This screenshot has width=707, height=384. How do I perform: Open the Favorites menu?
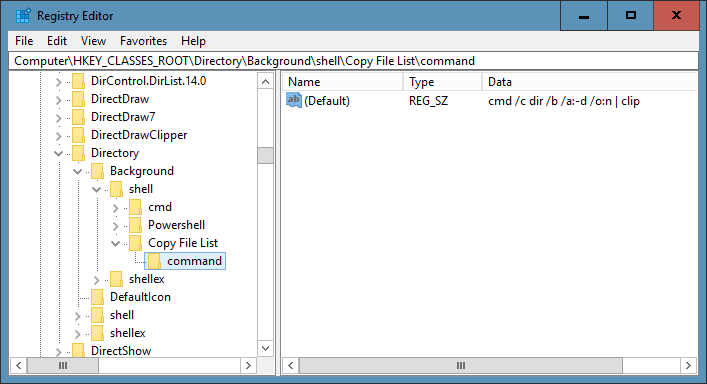pyautogui.click(x=143, y=41)
